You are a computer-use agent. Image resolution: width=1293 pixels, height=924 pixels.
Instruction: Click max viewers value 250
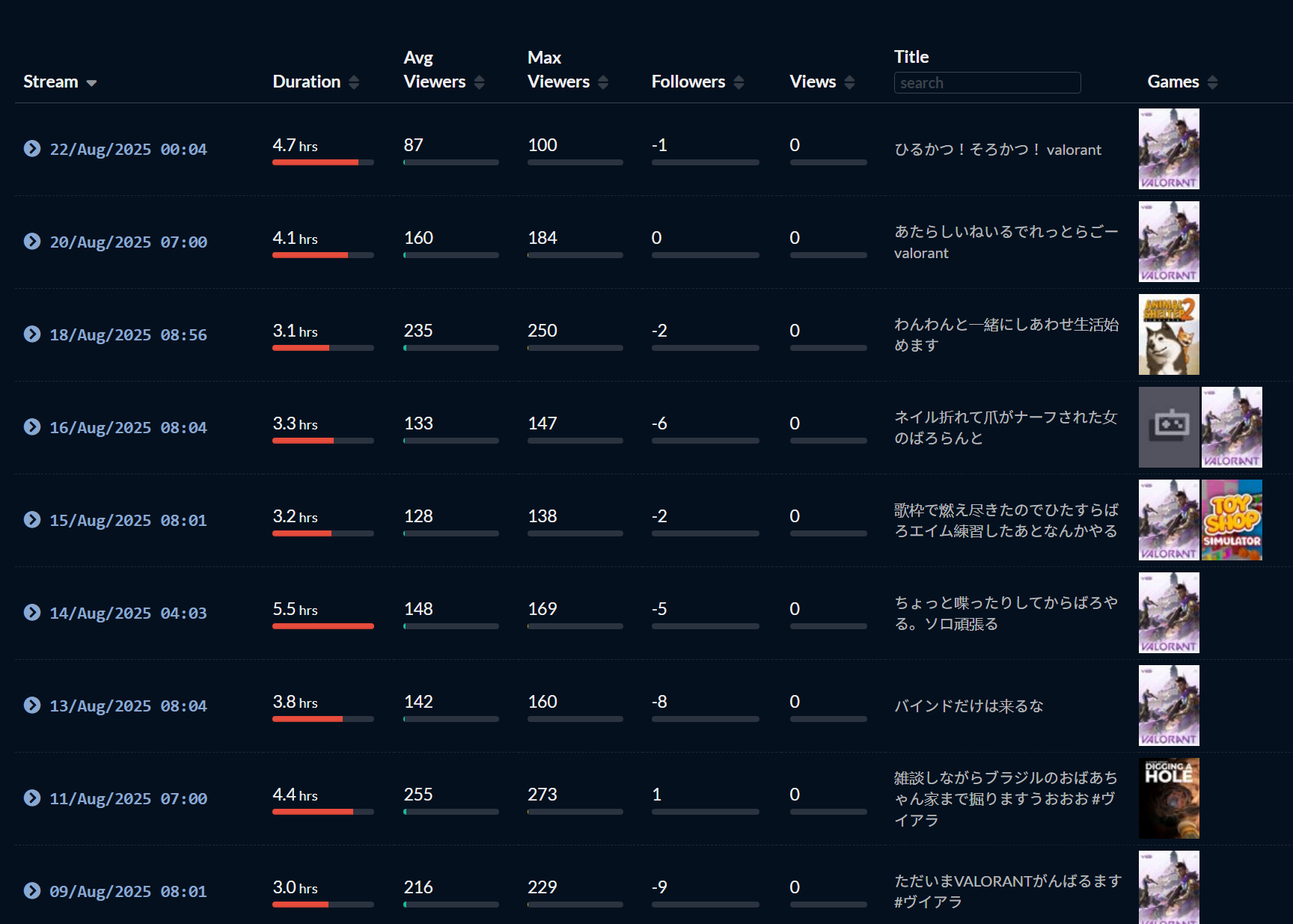(x=542, y=331)
